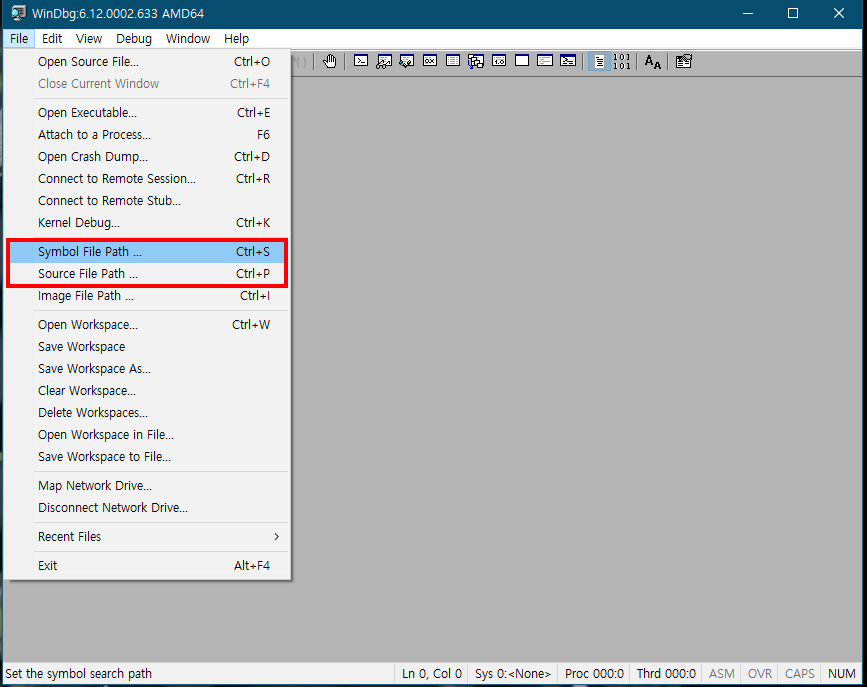Select Open Workspace in File...
This screenshot has height=687, width=867.
[147, 435]
